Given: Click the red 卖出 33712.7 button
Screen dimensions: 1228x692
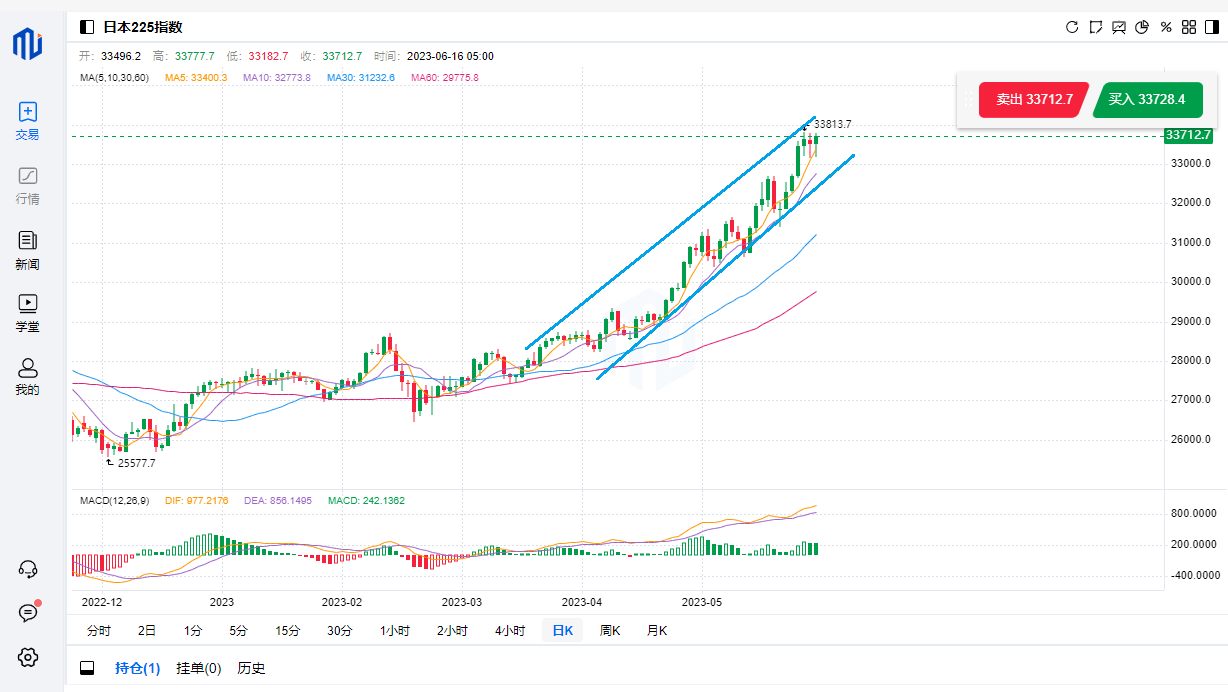Looking at the screenshot, I should (1033, 100).
